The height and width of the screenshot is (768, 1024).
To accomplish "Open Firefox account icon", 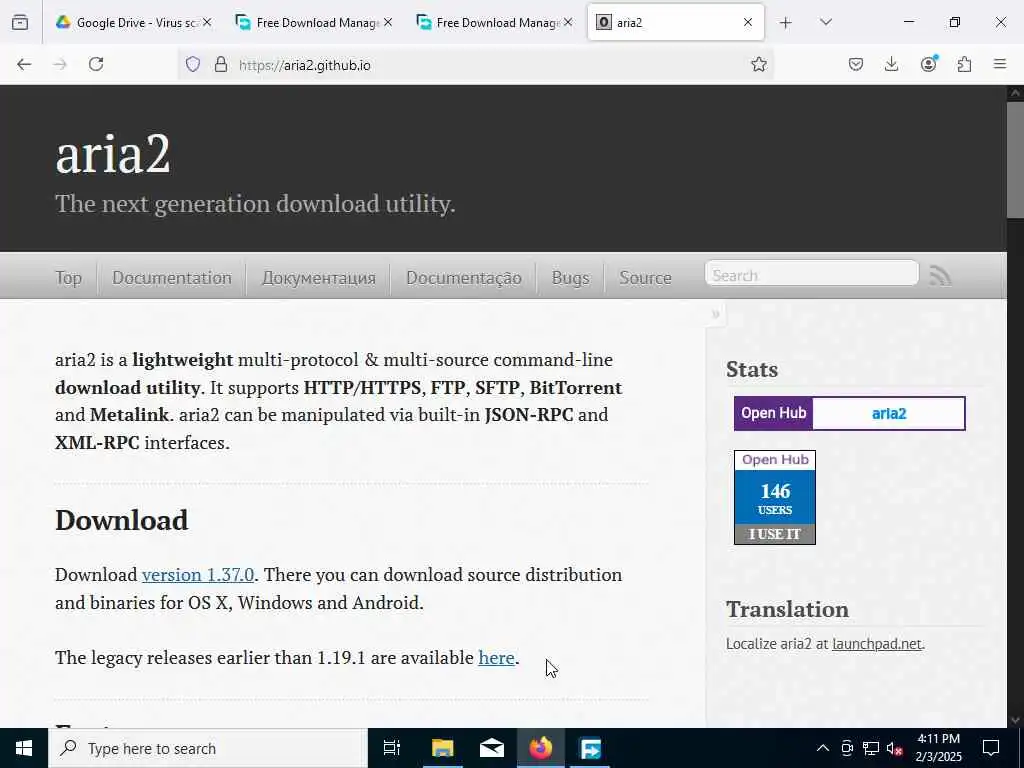I will (928, 64).
